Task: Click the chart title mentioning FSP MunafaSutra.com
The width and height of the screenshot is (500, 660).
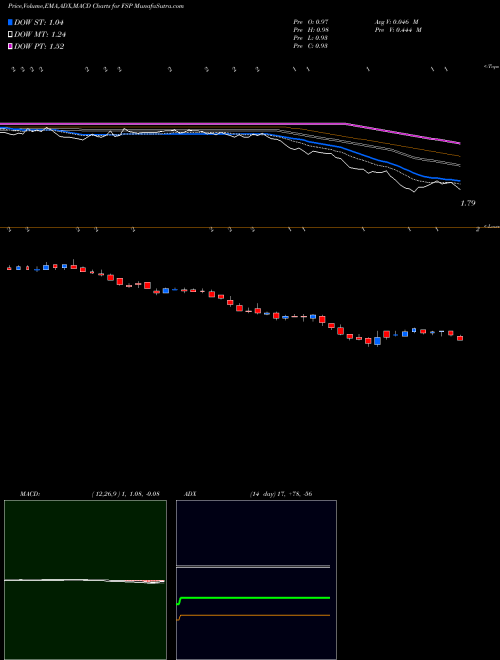Action: point(96,6)
